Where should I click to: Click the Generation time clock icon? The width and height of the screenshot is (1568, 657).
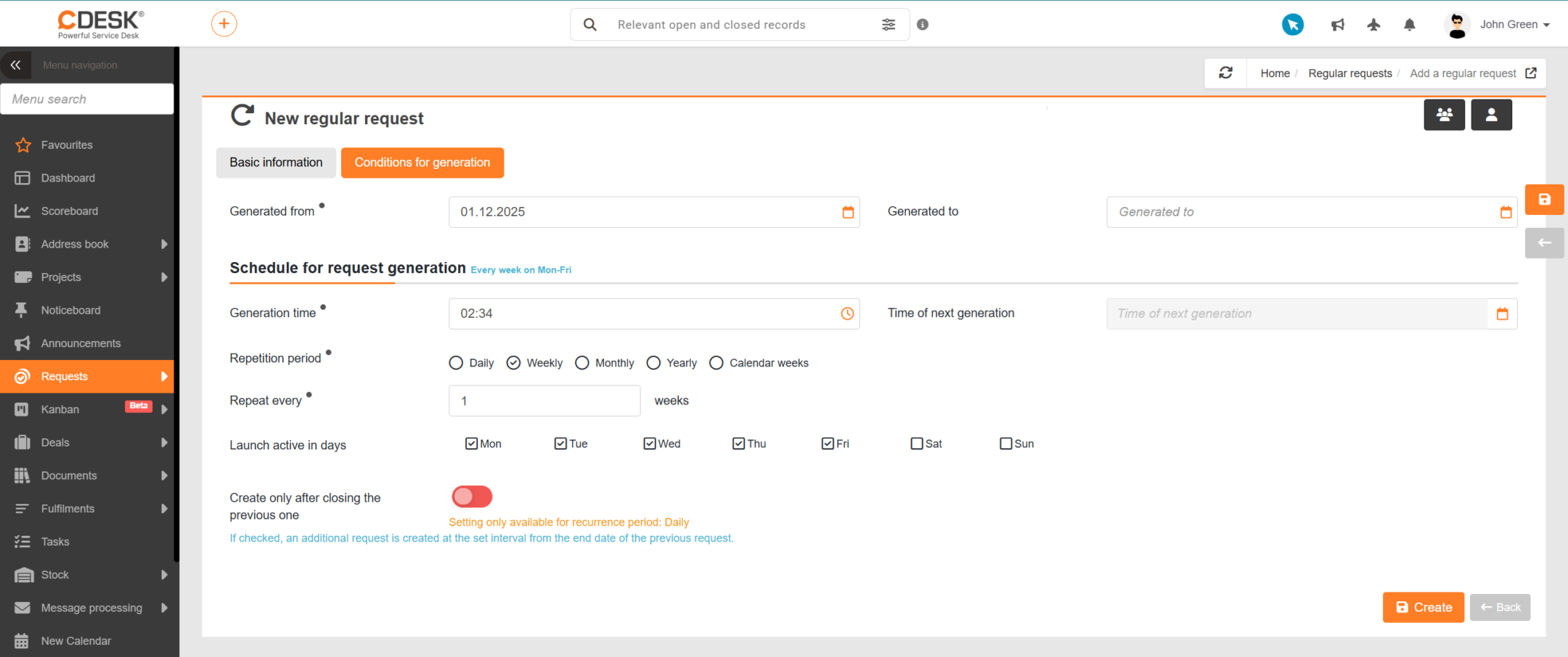847,314
